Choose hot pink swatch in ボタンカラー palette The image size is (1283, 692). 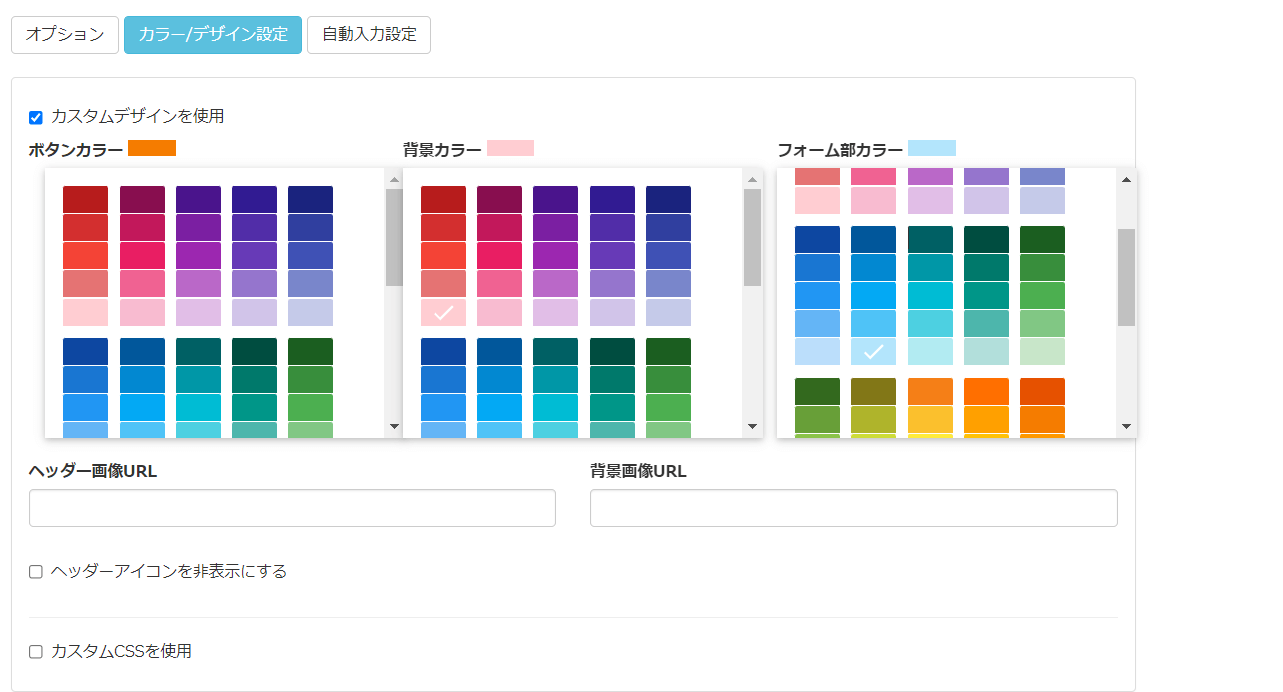click(x=142, y=256)
